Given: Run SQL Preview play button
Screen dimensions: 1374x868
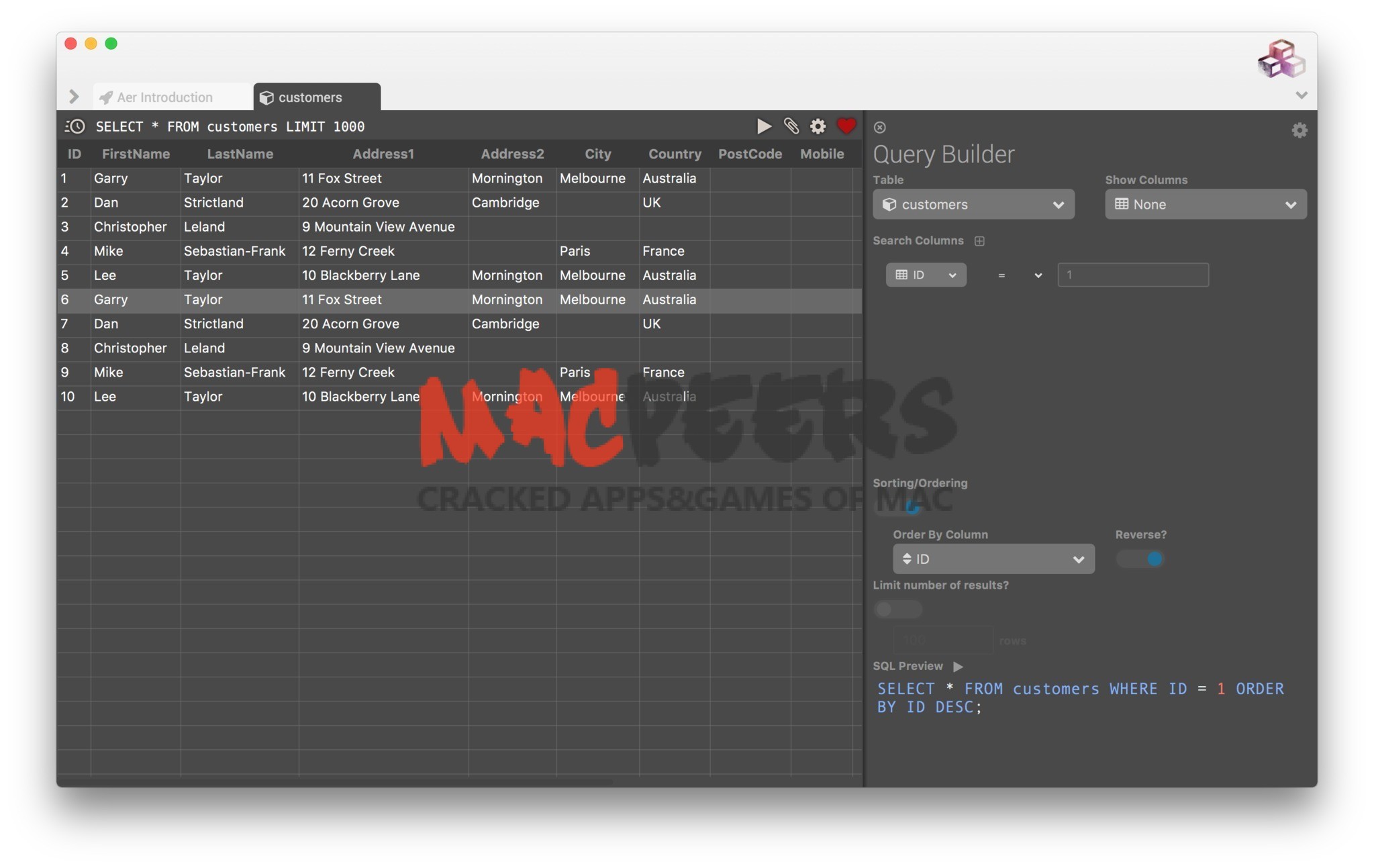Looking at the screenshot, I should 958,666.
